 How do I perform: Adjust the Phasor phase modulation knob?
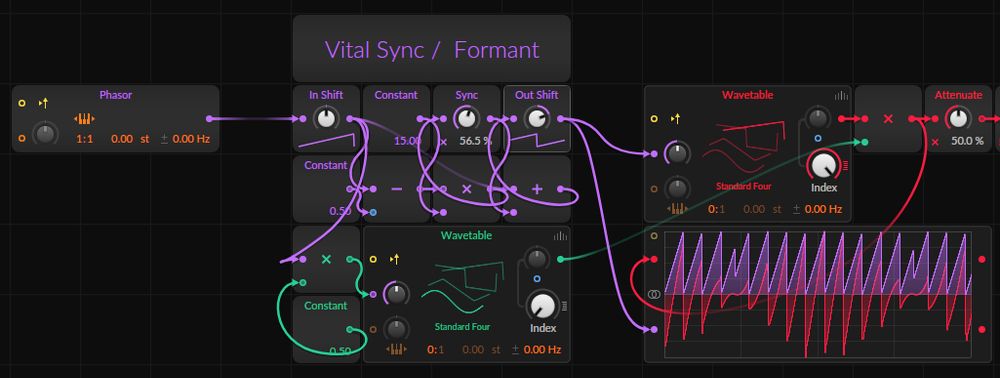[x=45, y=134]
